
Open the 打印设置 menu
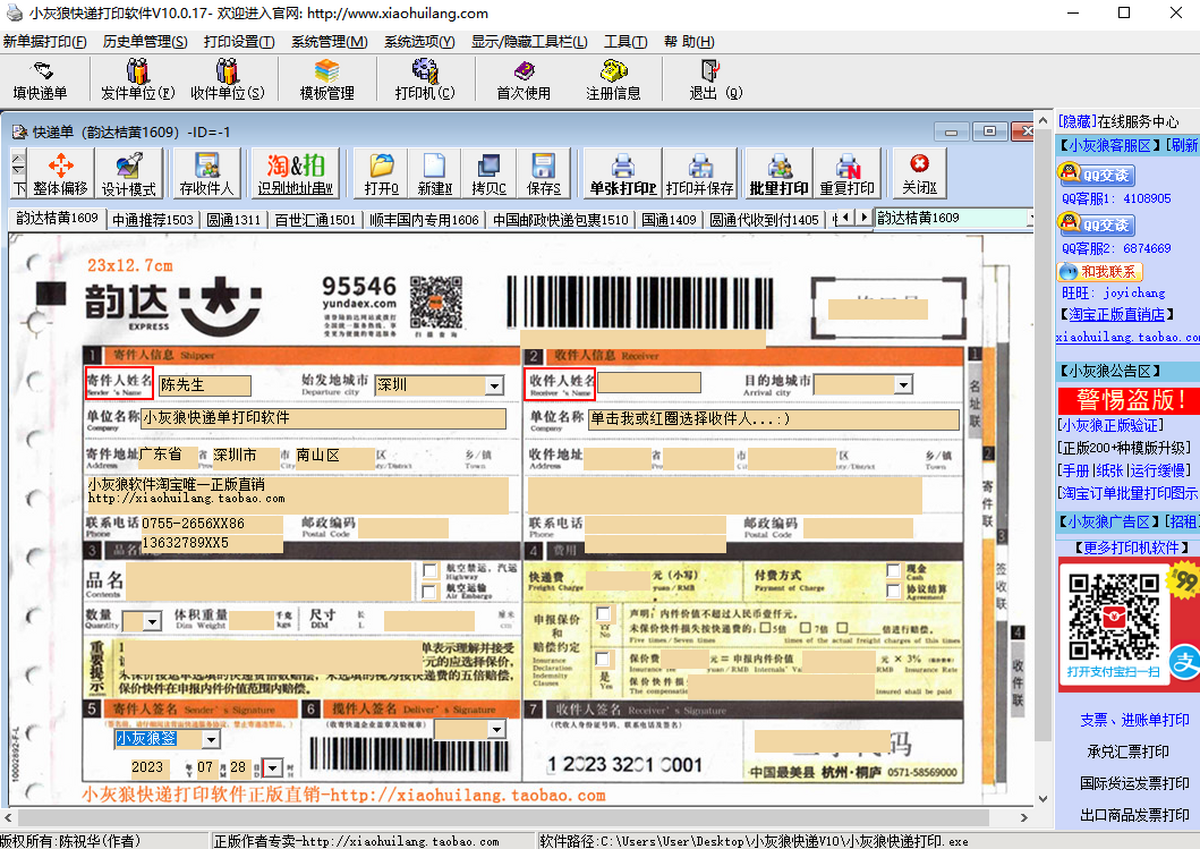pyautogui.click(x=239, y=42)
